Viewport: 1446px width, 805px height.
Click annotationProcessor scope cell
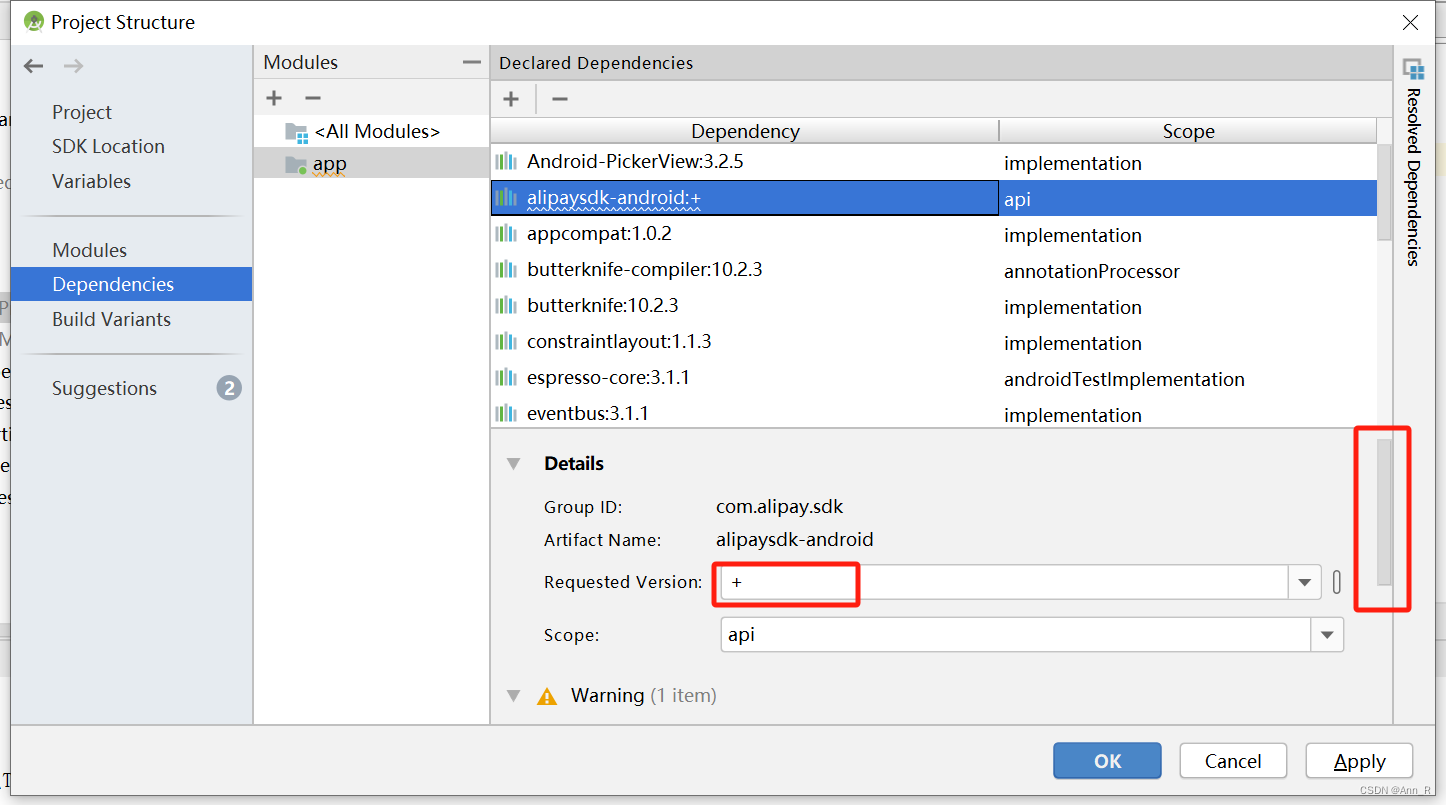click(x=1188, y=271)
